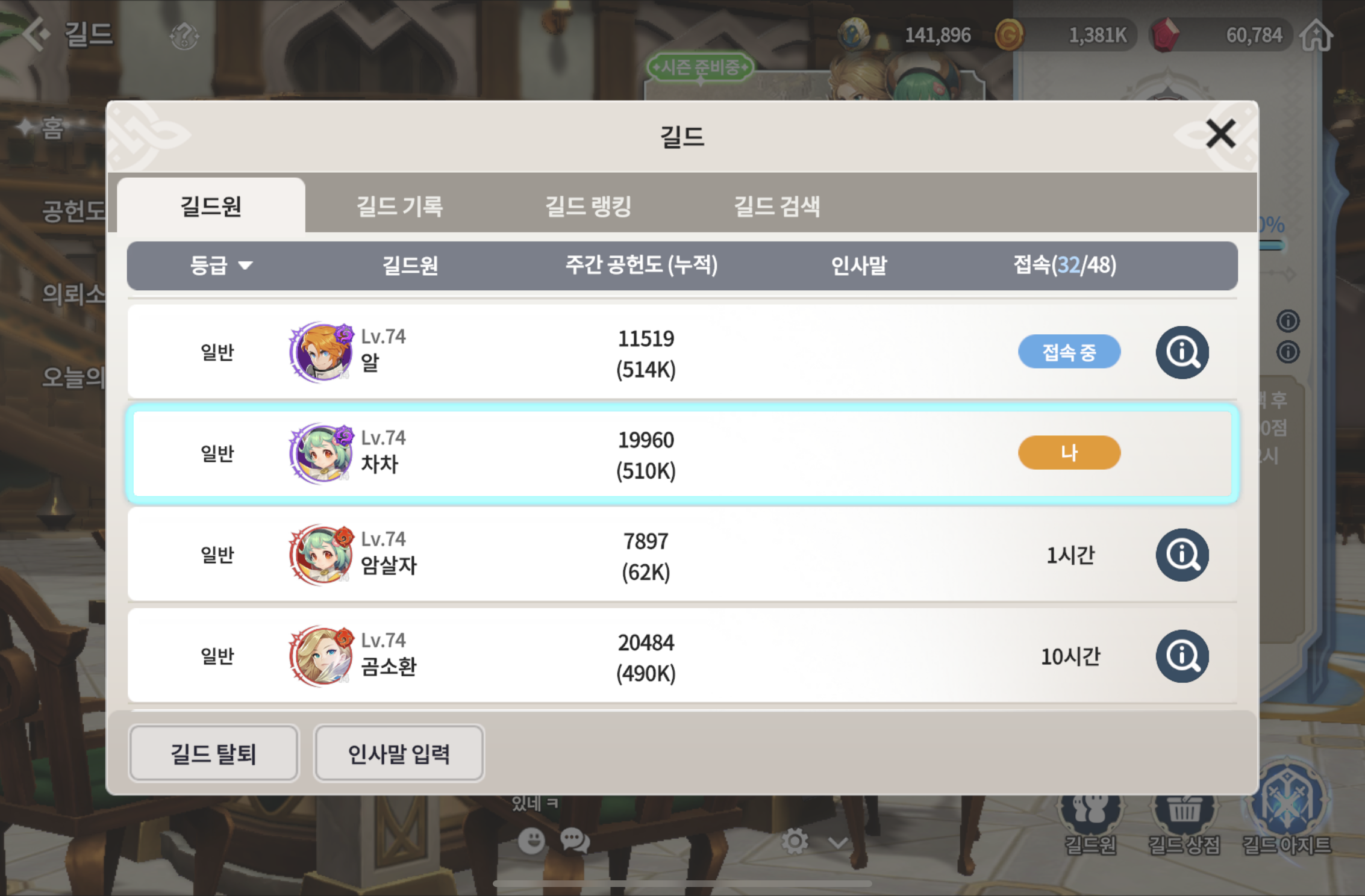The width and height of the screenshot is (1365, 896).
Task: Open 길드 검색 tab
Action: (x=777, y=206)
